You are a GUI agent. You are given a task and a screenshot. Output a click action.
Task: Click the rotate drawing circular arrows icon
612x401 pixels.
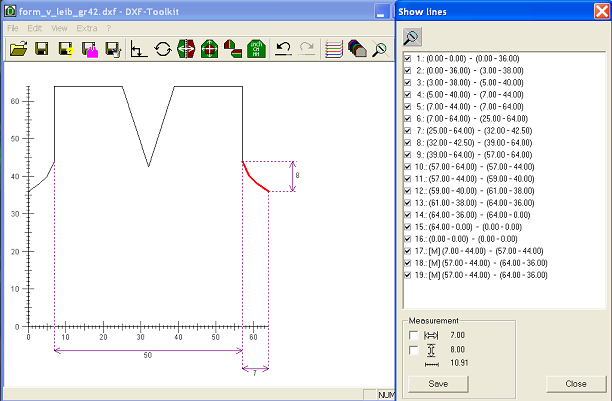click(162, 48)
